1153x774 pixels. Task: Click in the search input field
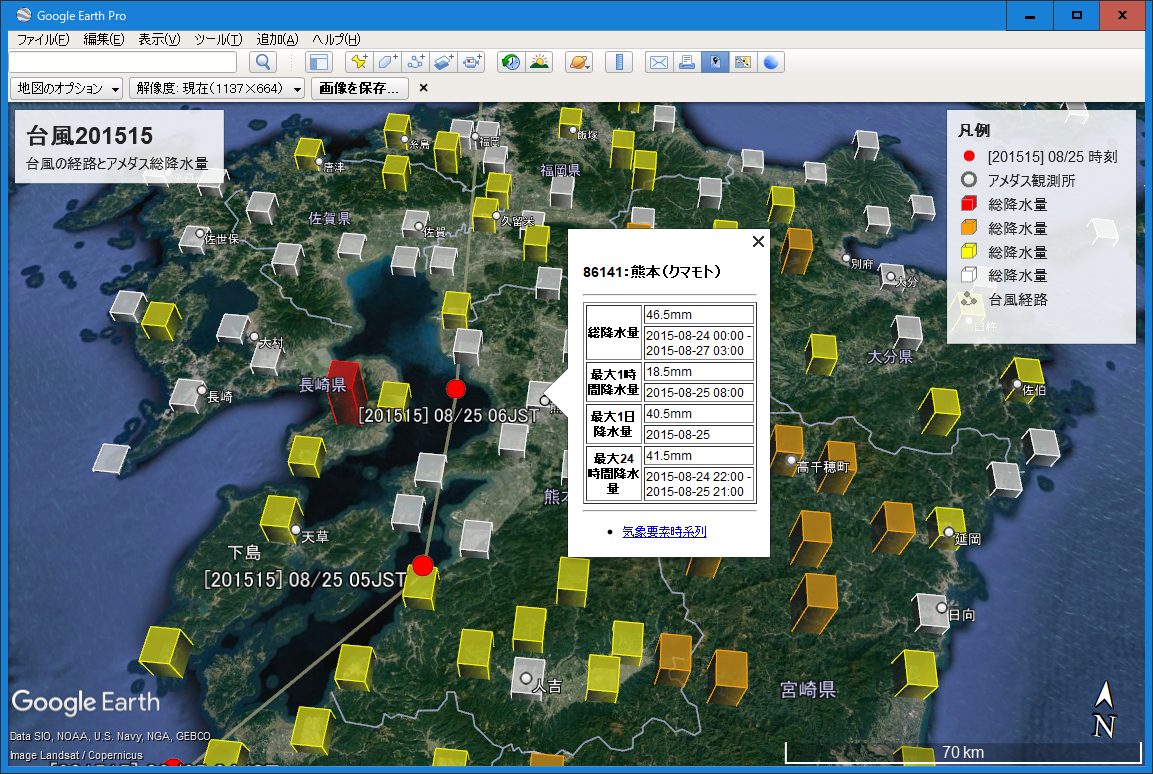tap(123, 62)
